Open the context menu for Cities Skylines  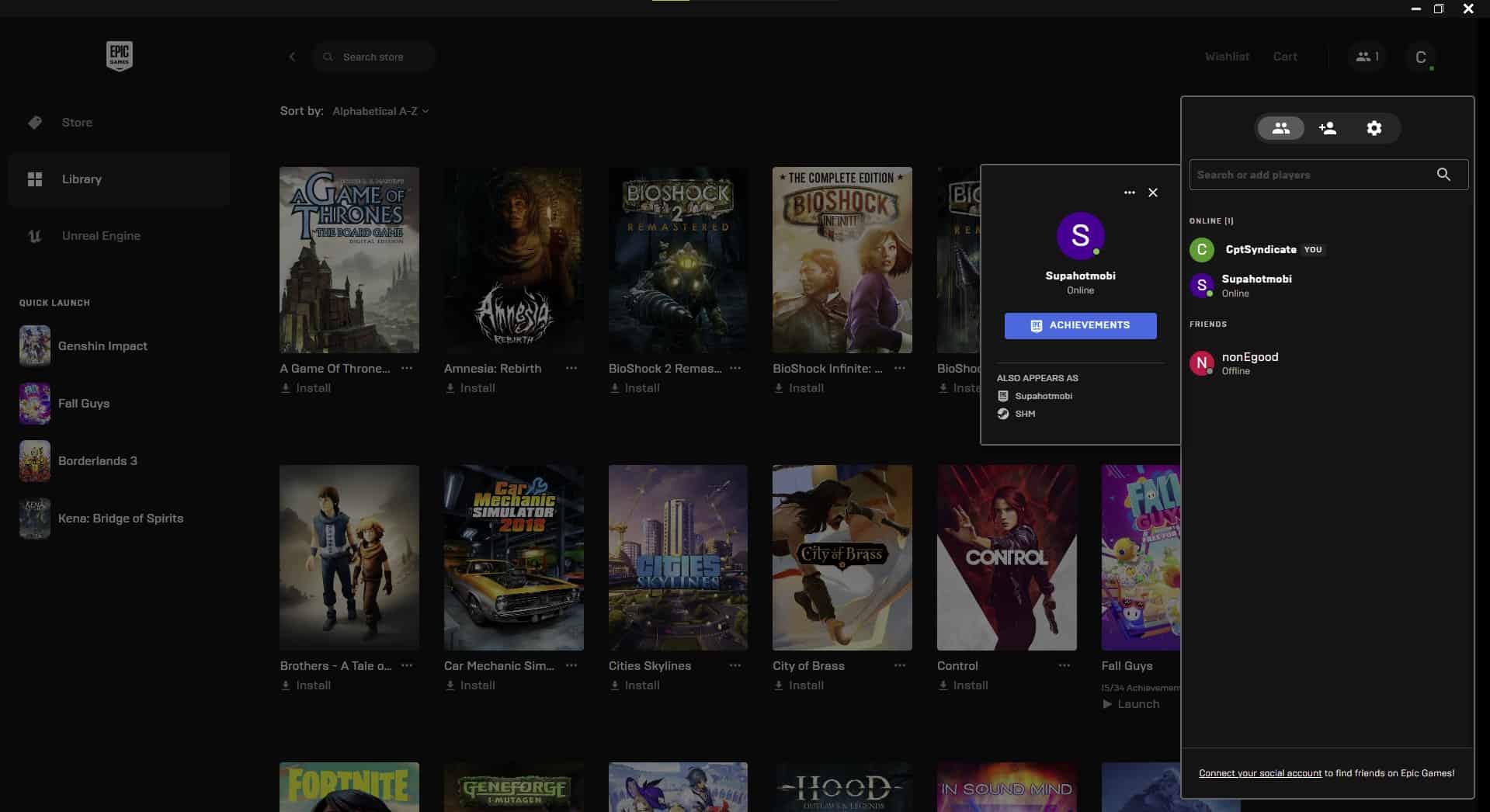[x=735, y=665]
